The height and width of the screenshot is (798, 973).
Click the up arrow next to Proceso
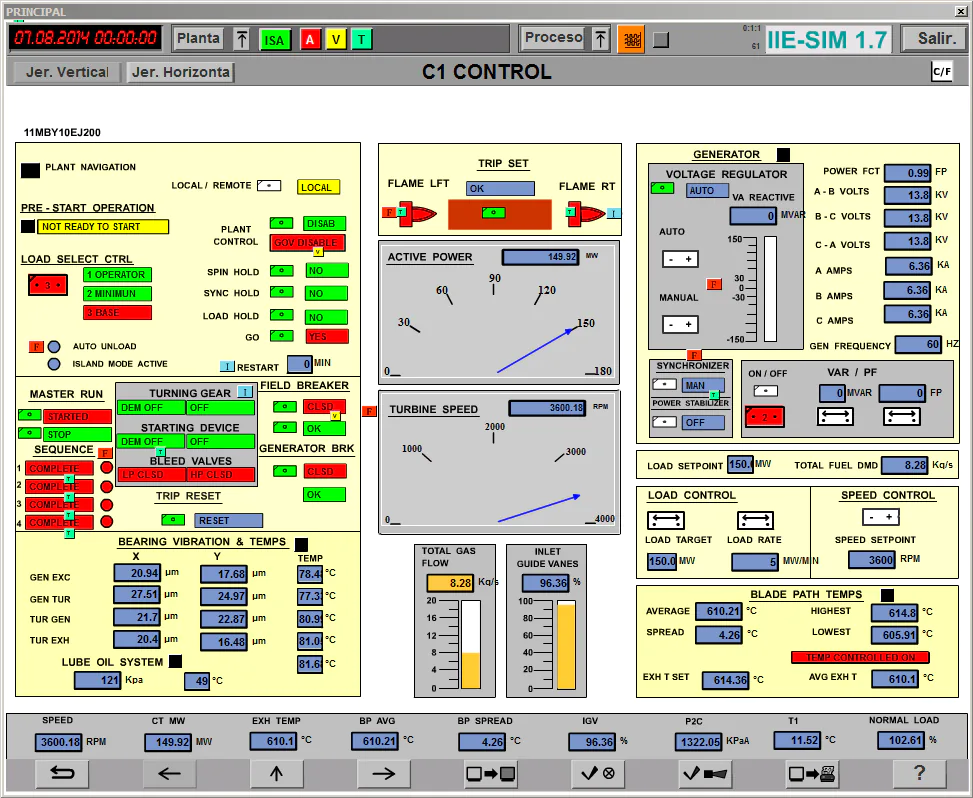(x=600, y=39)
